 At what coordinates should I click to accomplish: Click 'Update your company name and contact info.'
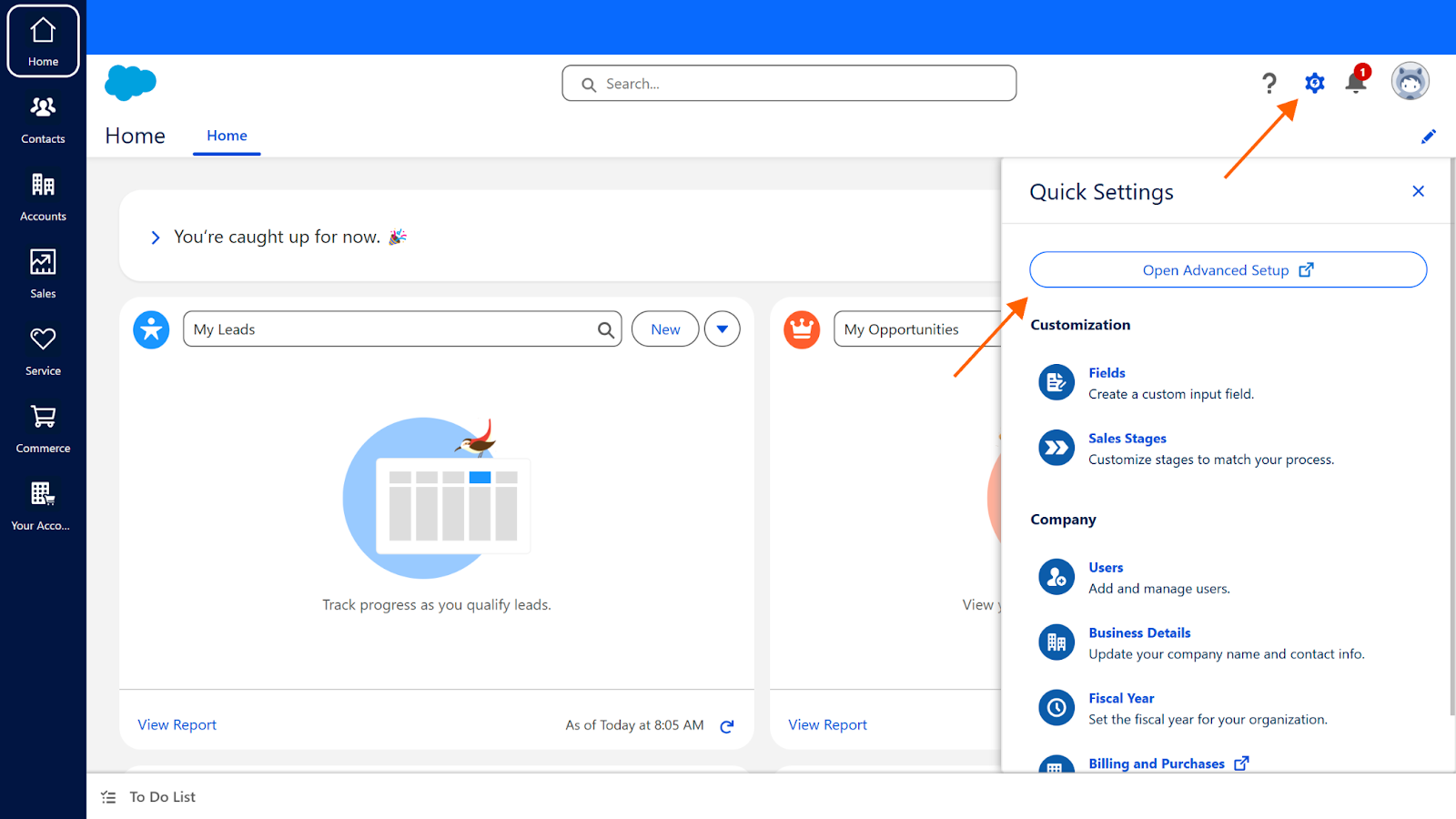click(x=1227, y=654)
